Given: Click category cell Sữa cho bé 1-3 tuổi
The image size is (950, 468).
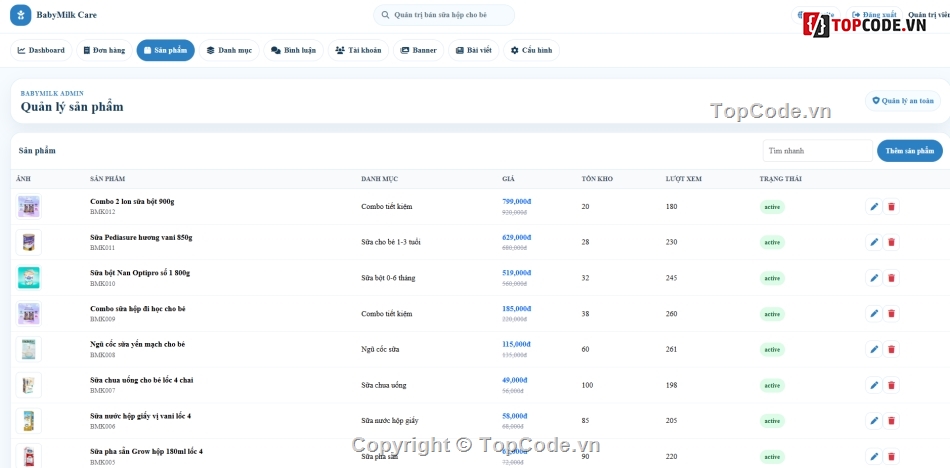Looking at the screenshot, I should [391, 242].
